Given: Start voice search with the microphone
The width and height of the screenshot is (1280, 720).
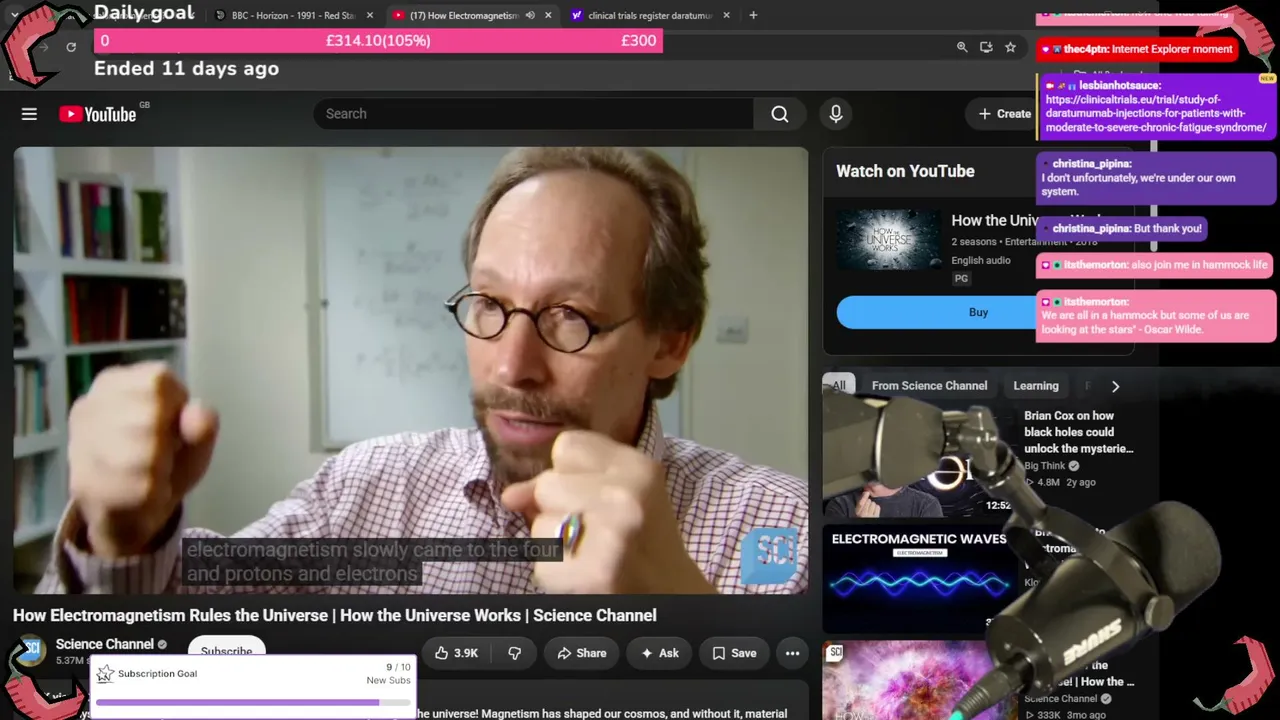Looking at the screenshot, I should (x=836, y=114).
